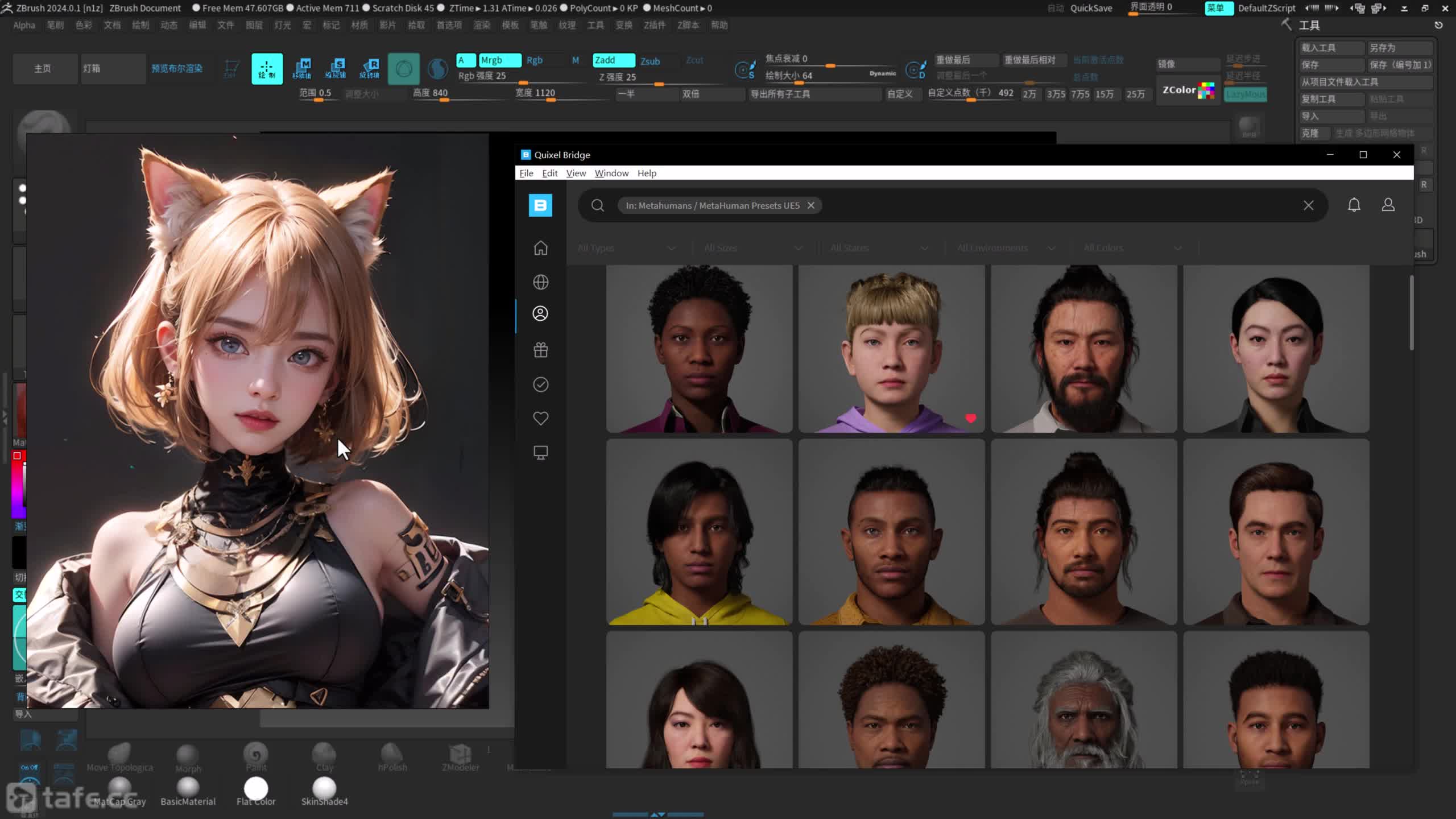Click 导出所有子工具 button
The height and width of the screenshot is (819, 1456).
pyautogui.click(x=814, y=94)
